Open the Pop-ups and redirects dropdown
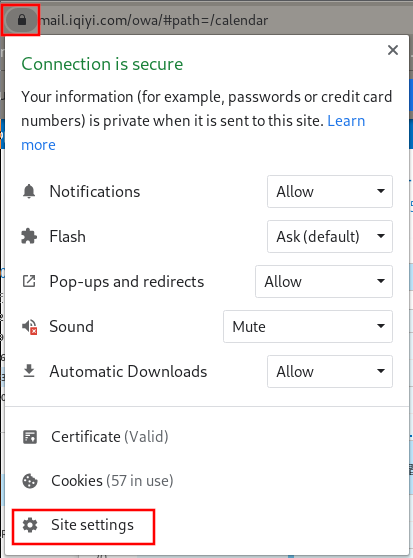The height and width of the screenshot is (558, 413). click(324, 281)
